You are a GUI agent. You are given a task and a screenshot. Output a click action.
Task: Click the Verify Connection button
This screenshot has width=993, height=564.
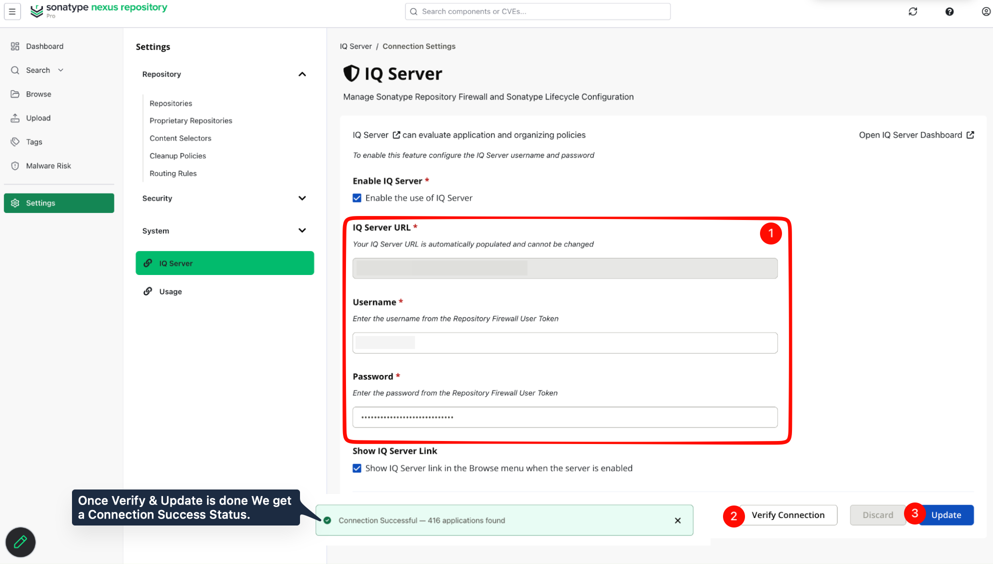click(x=788, y=515)
